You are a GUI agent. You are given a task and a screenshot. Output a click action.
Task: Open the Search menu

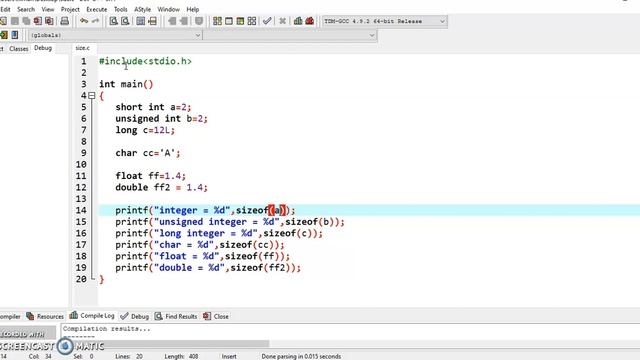(26, 9)
